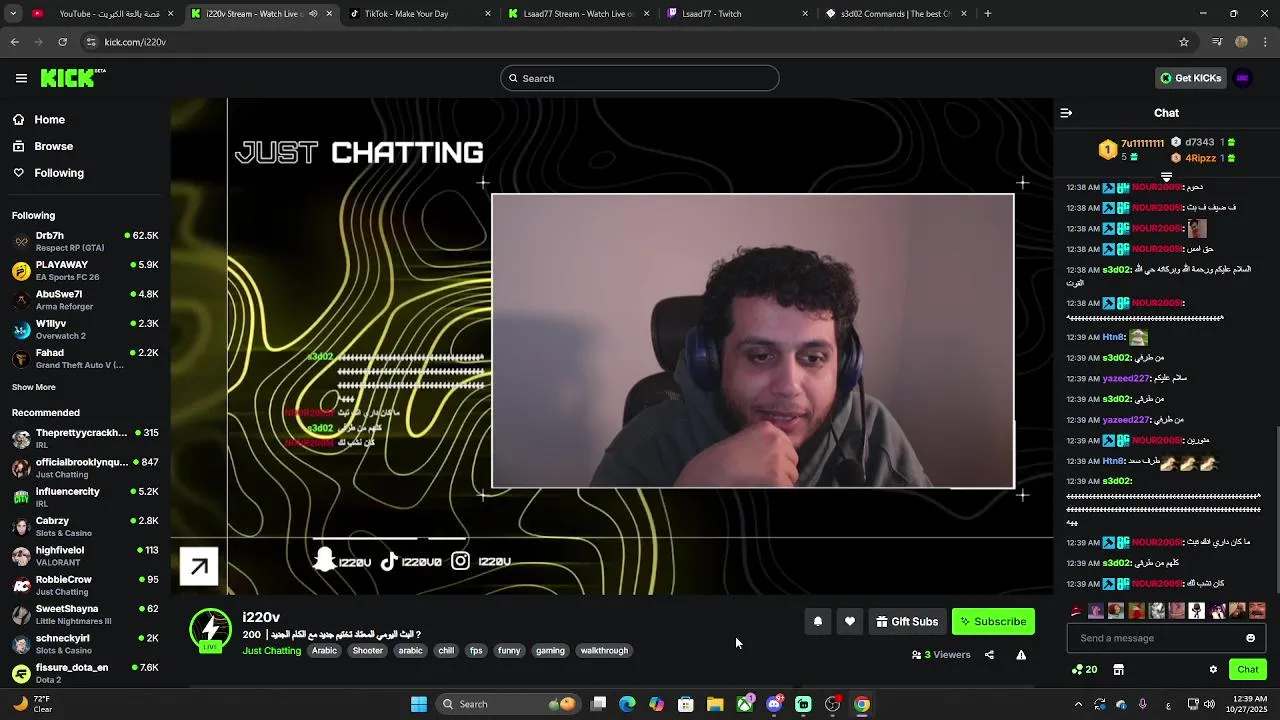Go to the Kick logo homepage

coord(72,78)
